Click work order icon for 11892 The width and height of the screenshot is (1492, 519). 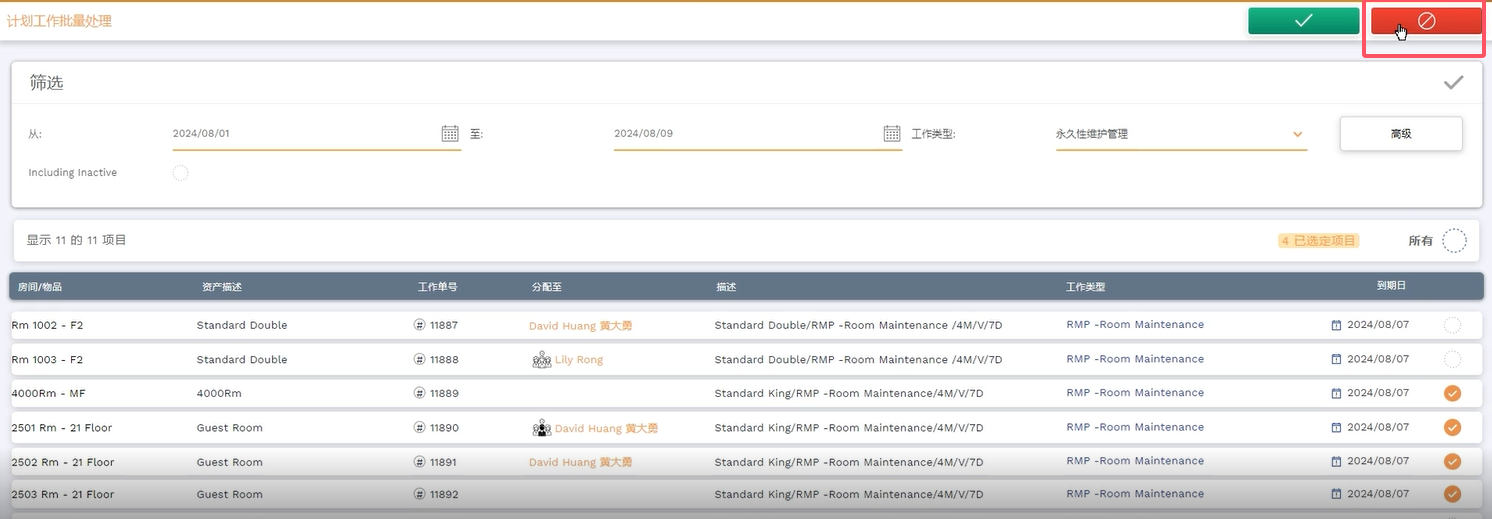coord(419,494)
